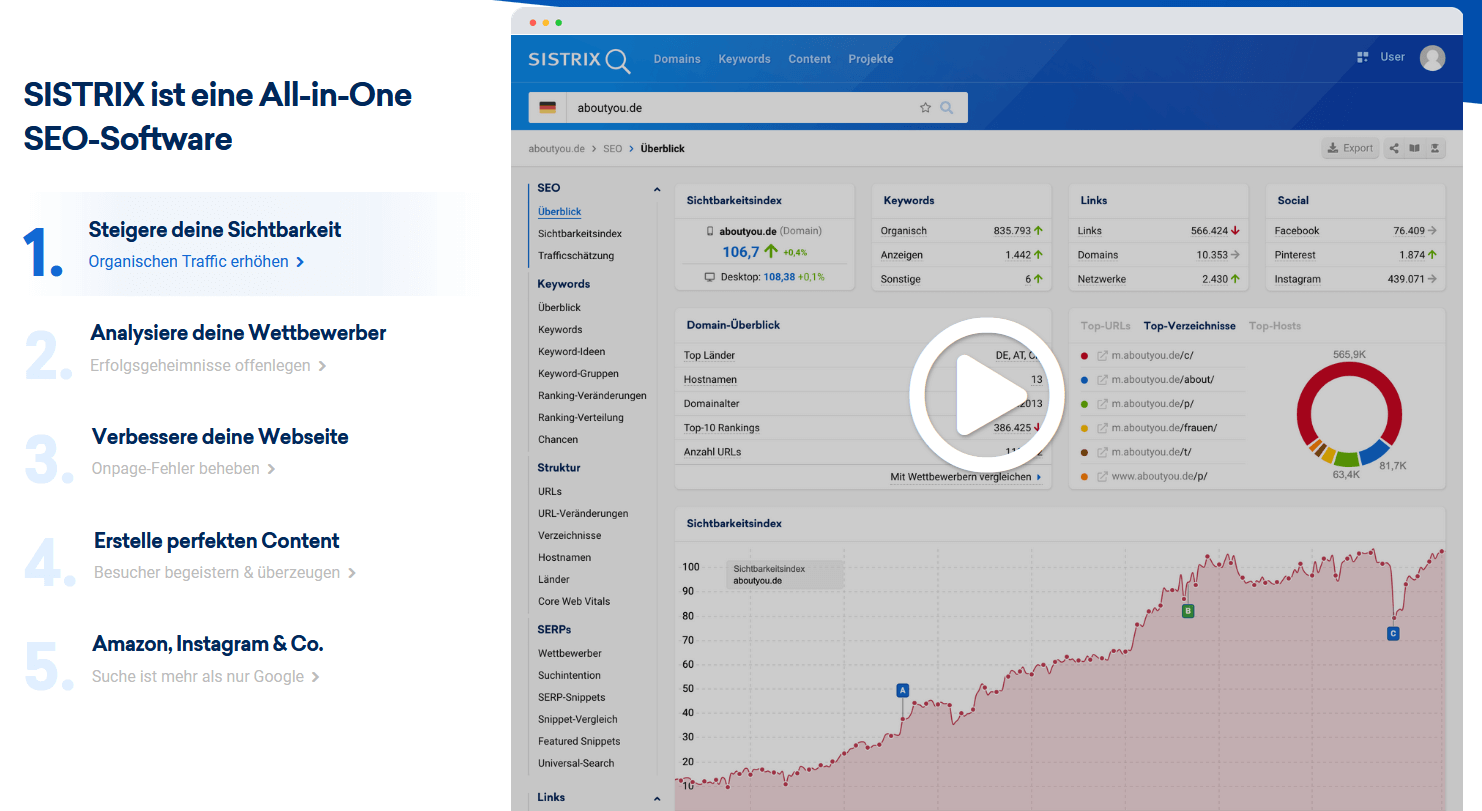Viewport: 1482px width, 811px height.
Task: Open Keyword-Ideen in the sidebar
Action: [571, 351]
